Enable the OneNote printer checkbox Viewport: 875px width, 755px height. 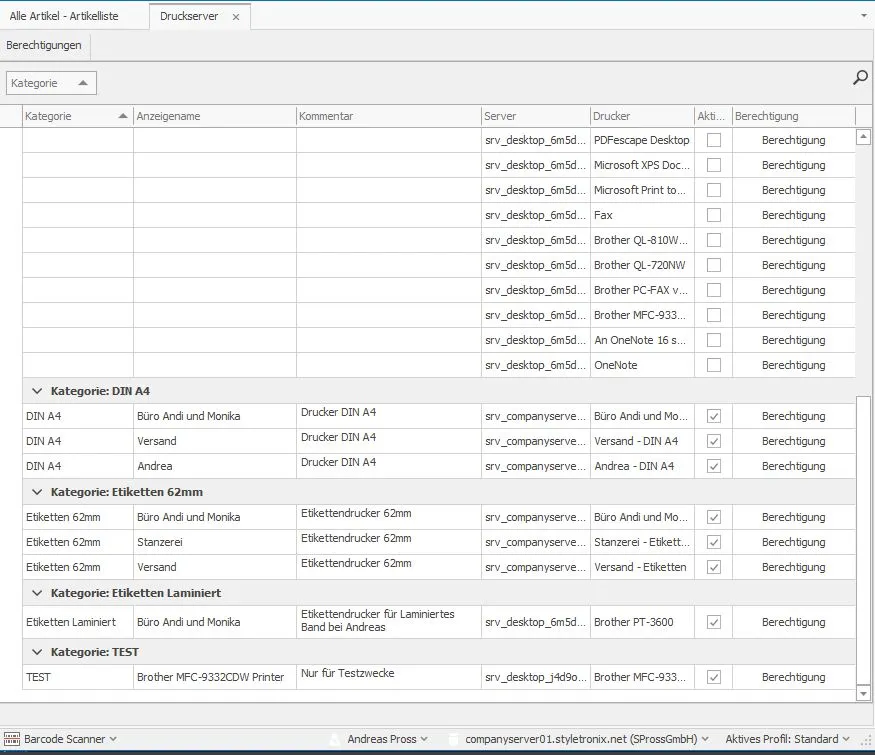[714, 365]
